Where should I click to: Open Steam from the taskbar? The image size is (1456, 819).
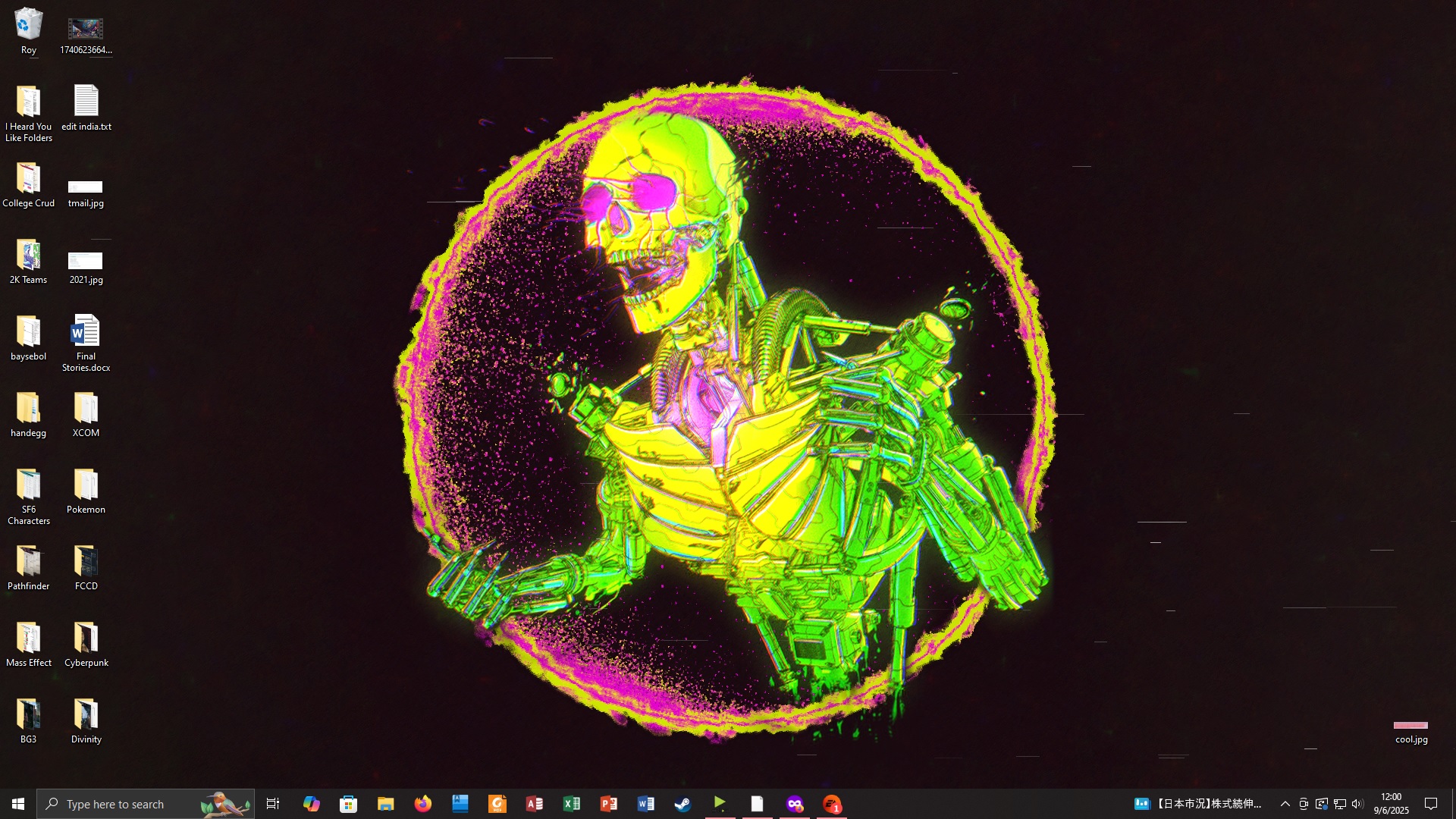point(682,804)
